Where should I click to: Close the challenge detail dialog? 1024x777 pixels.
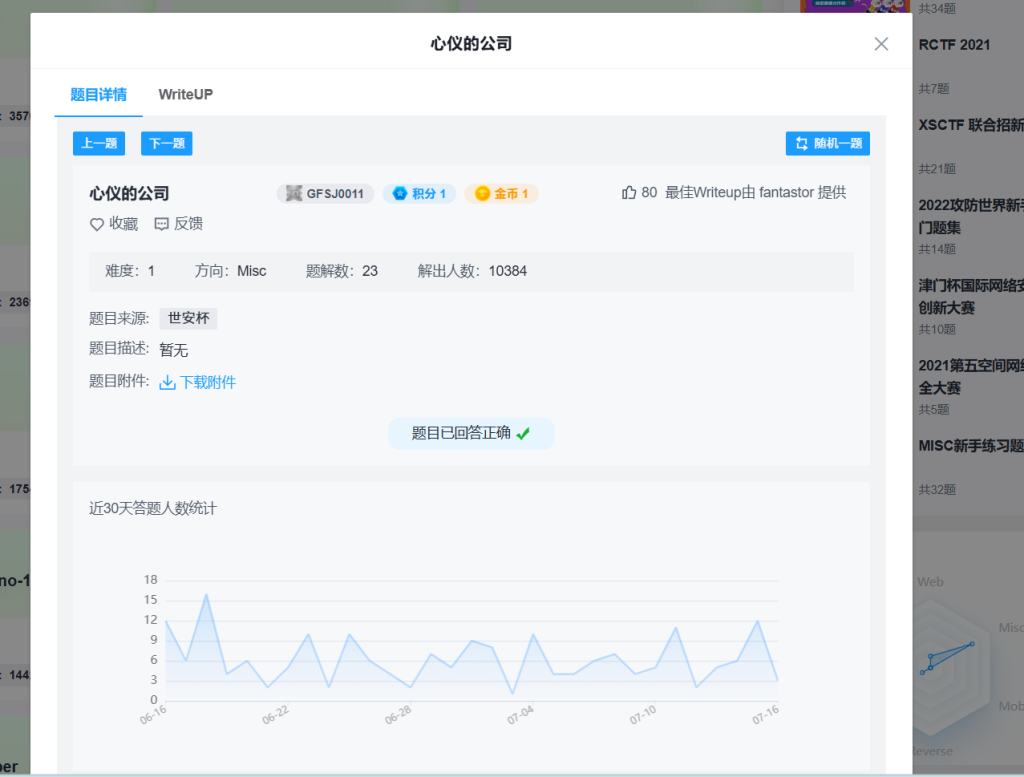(x=881, y=44)
